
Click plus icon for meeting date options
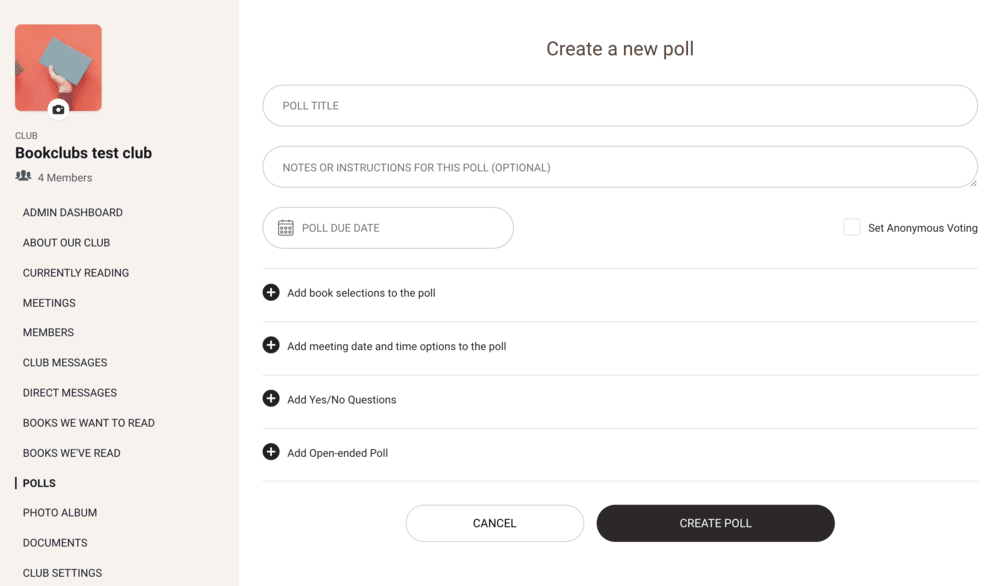point(271,346)
